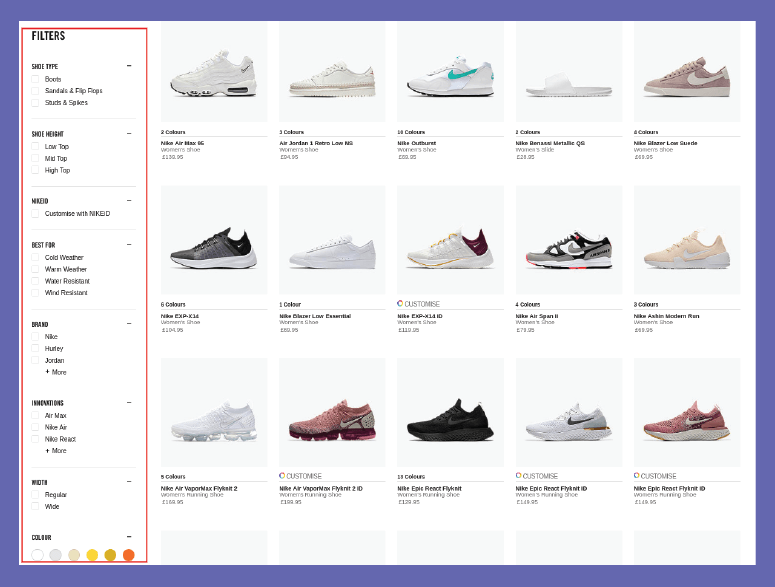Pick the white colour swatch
Screen dimensions: 775x587
pyautogui.click(x=38, y=555)
